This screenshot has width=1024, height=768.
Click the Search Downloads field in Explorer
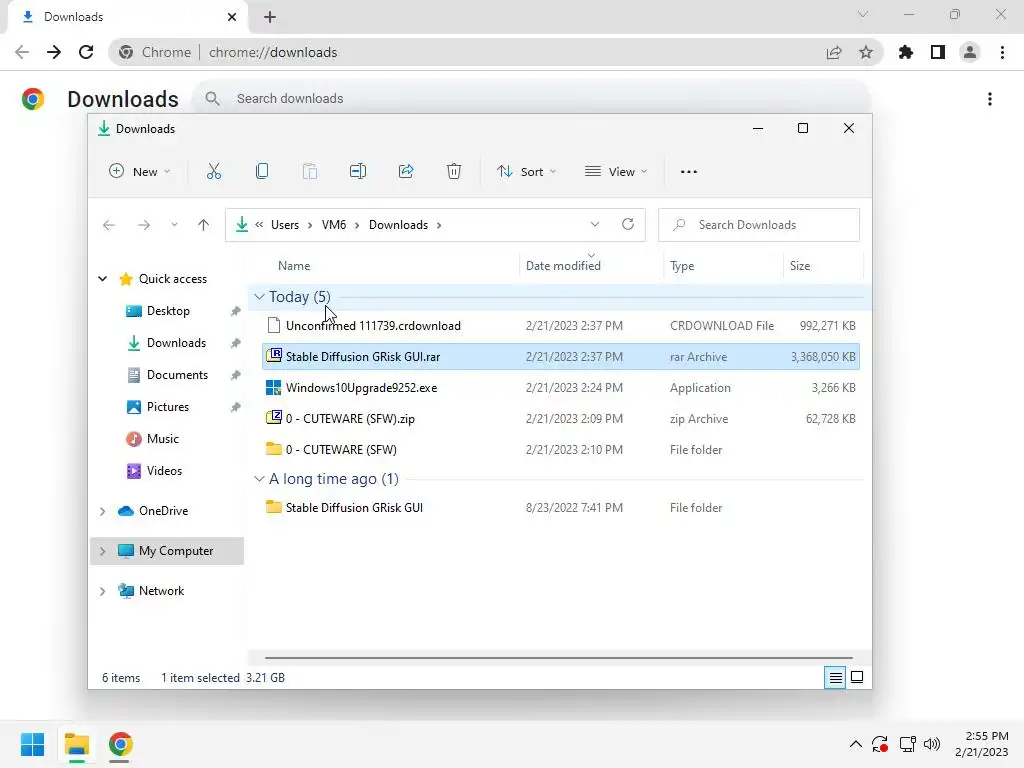759,225
